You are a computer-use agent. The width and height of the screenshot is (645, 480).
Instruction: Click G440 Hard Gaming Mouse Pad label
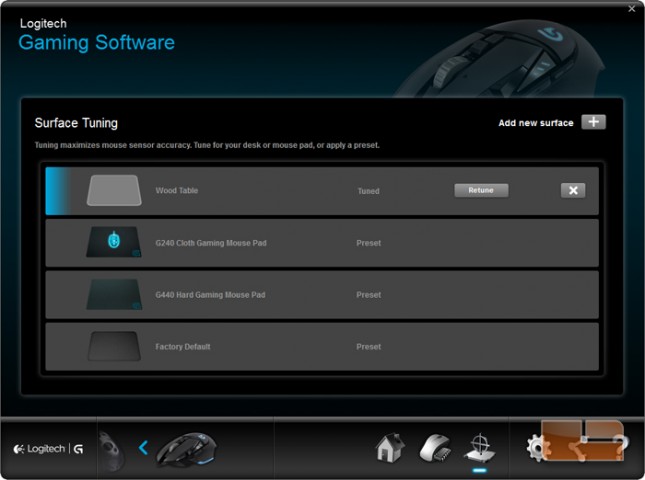point(210,295)
